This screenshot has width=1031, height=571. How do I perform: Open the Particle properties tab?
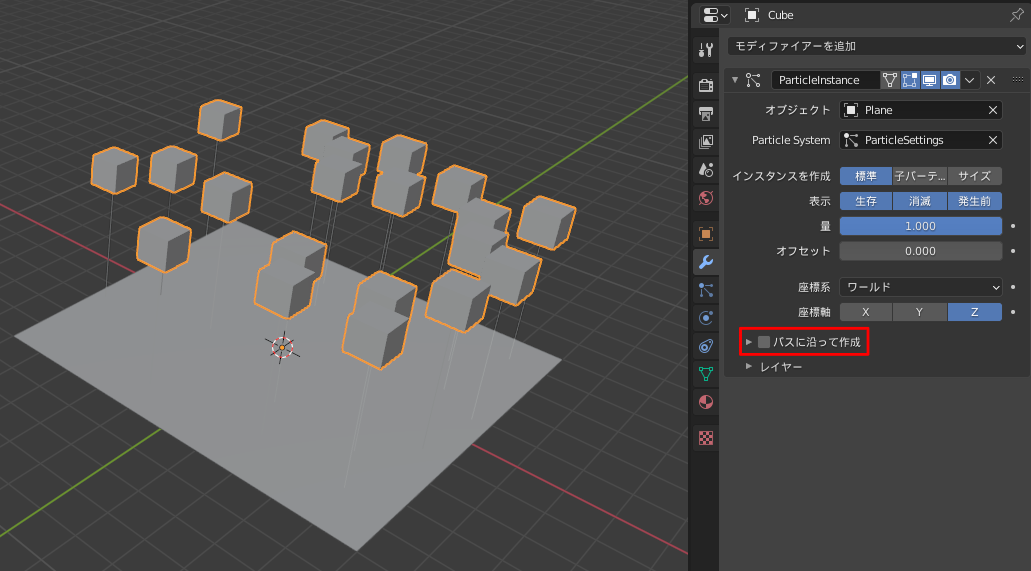pyautogui.click(x=706, y=290)
